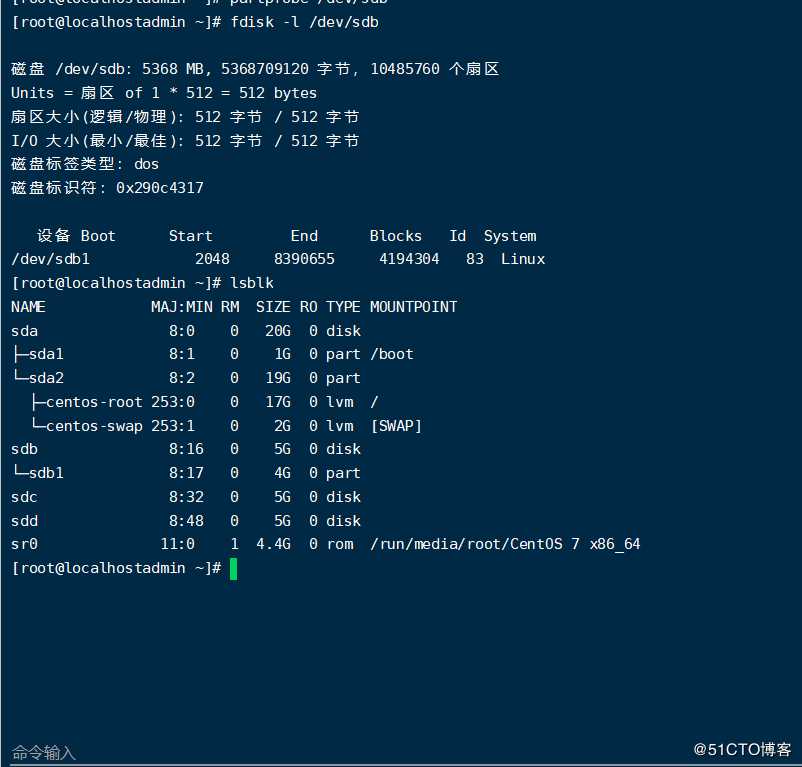Click the '253:0' MAJ:MIN value
802x767 pixels.
click(173, 402)
